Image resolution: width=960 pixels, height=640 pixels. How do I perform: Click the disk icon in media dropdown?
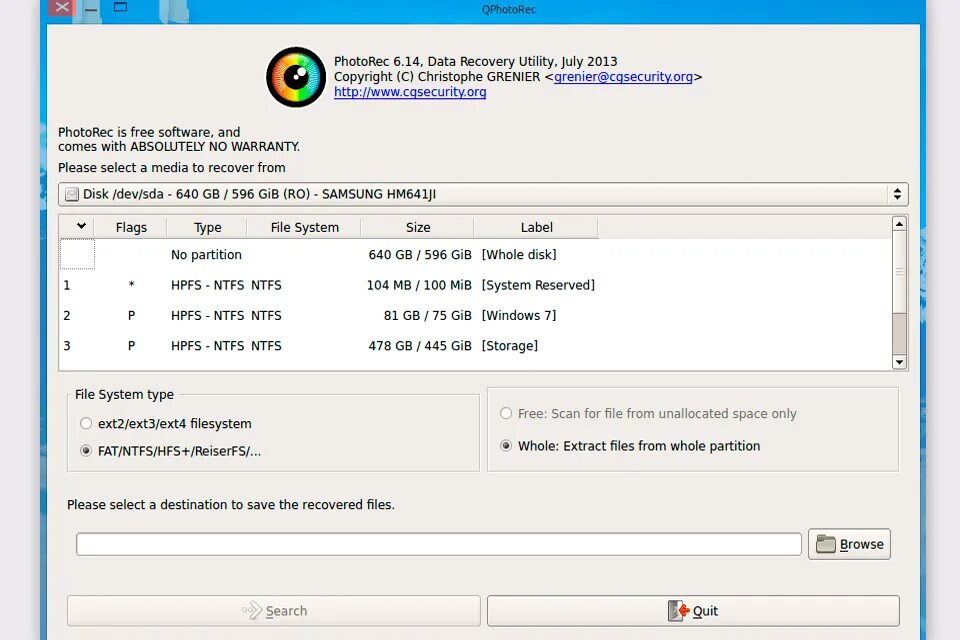(72, 195)
